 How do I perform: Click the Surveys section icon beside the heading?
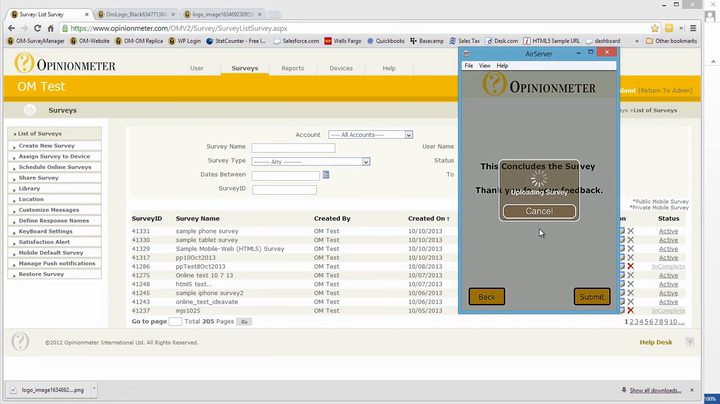point(30,110)
